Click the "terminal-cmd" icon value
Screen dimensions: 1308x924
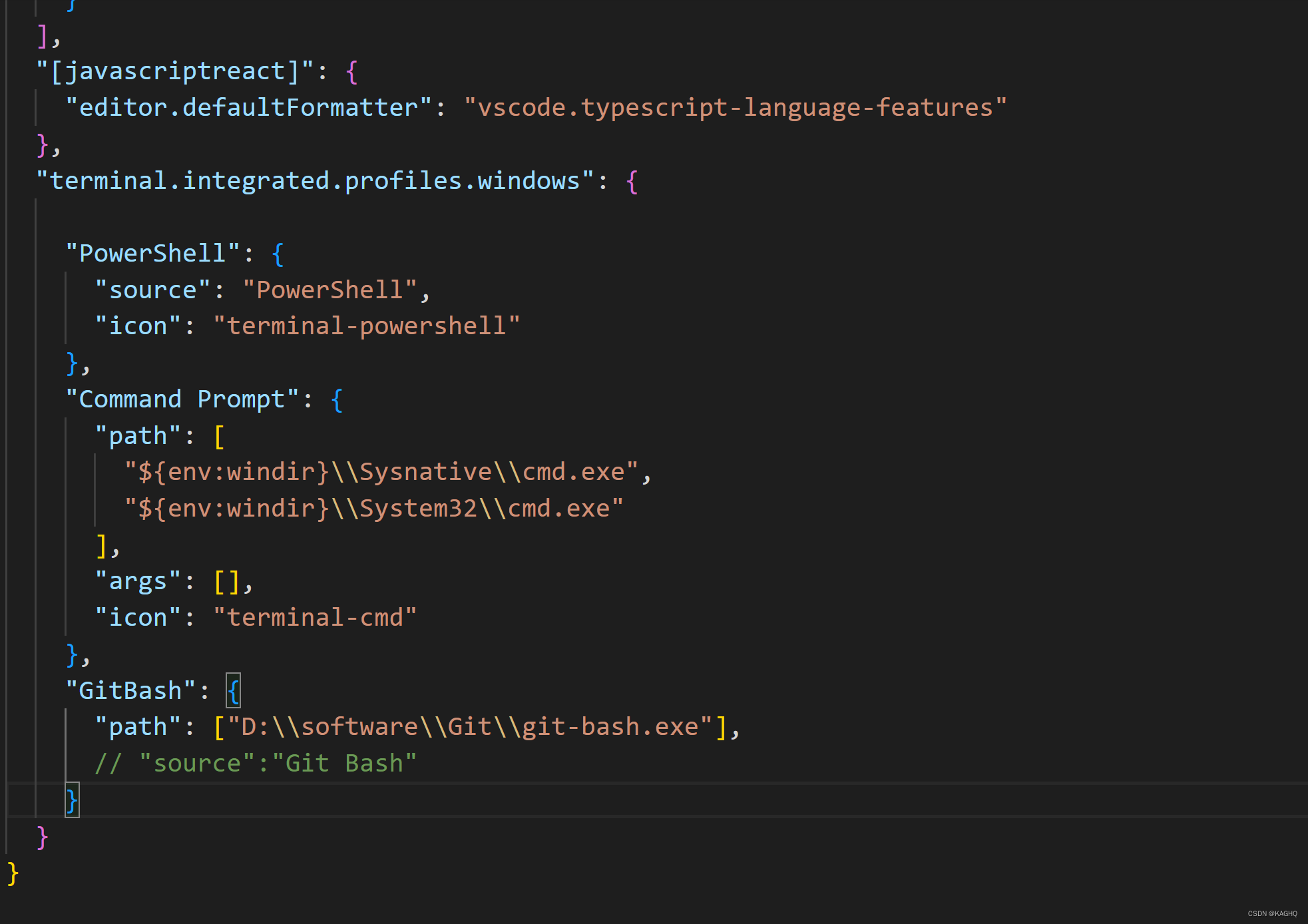tap(314, 618)
